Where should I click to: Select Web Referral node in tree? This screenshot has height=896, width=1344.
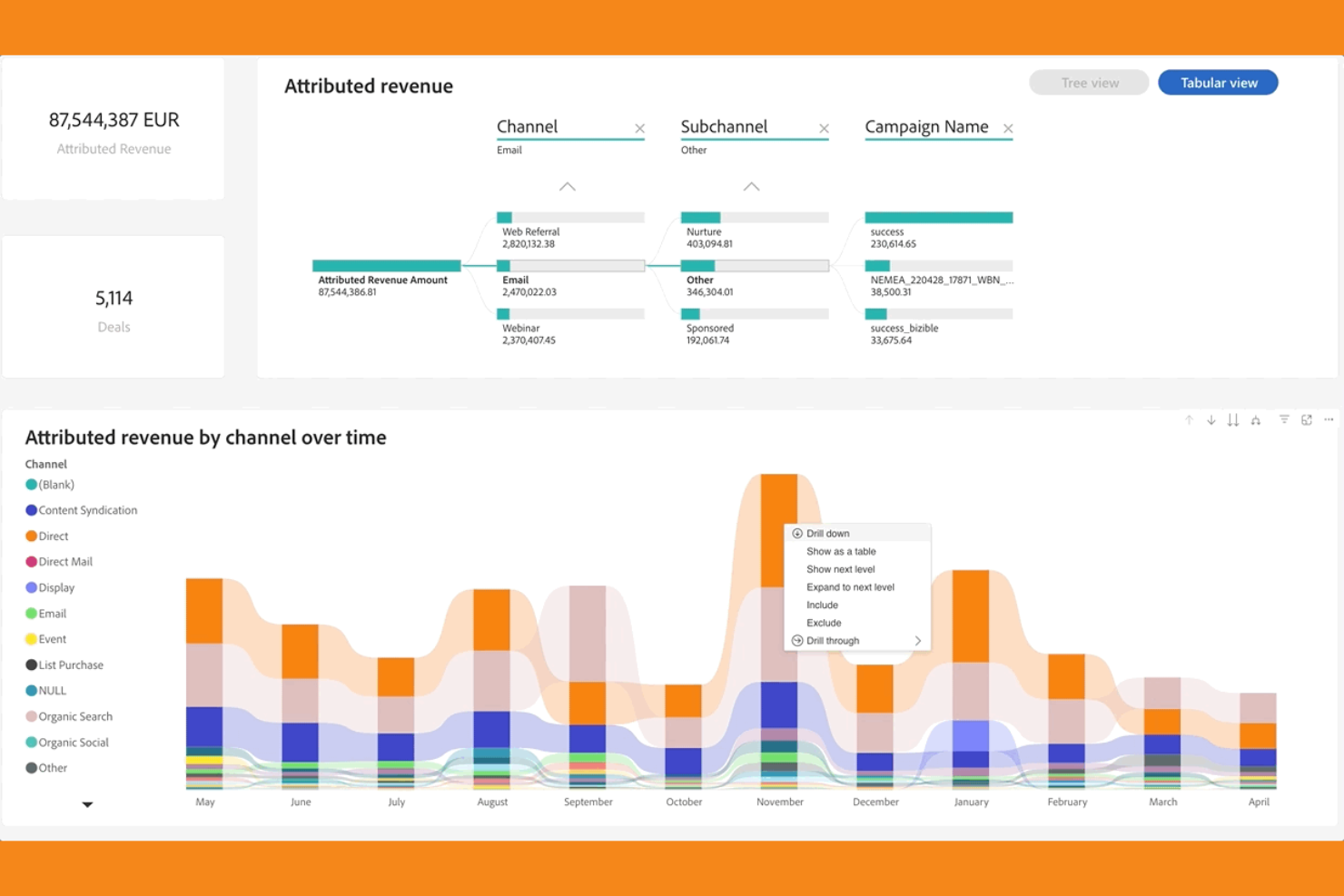pyautogui.click(x=570, y=231)
